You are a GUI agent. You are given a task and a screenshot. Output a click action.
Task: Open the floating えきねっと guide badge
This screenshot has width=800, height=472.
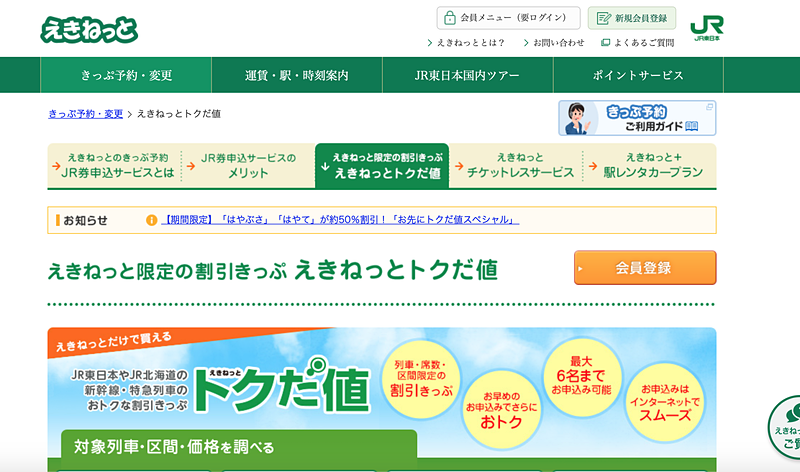tap(784, 428)
